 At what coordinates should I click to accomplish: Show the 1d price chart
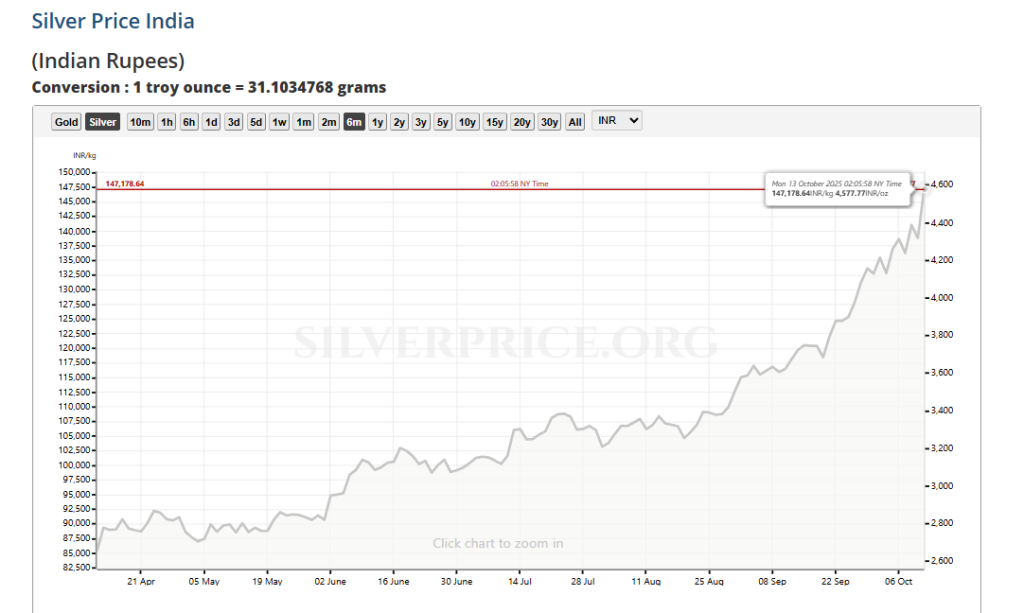[211, 122]
